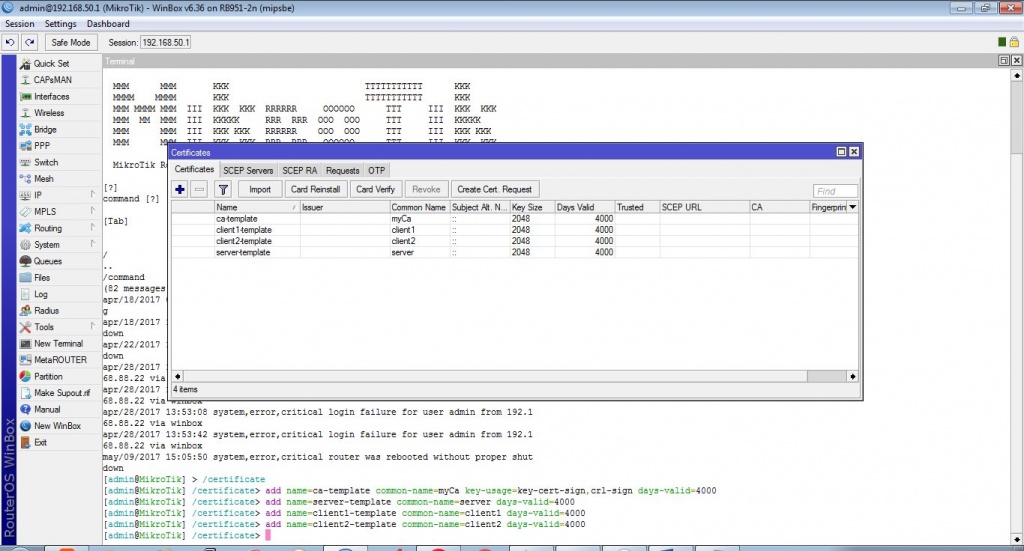This screenshot has height=551, width=1024.
Task: Open the Dashboard menu
Action: pyautogui.click(x=108, y=24)
